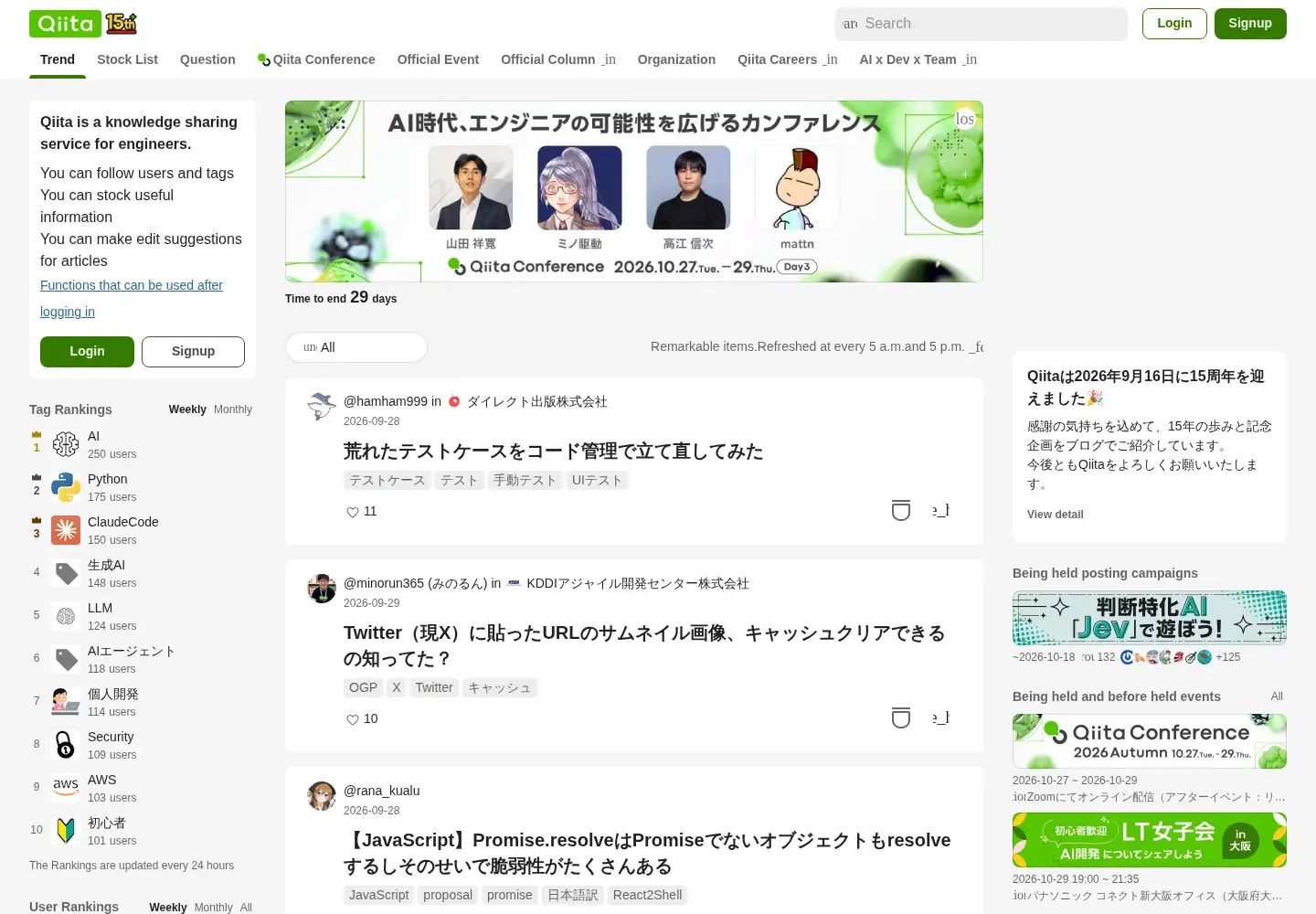Screen dimensions: 1316x914
Task: Open ダイレクト出版株式会社 organization link
Action: tap(537, 401)
